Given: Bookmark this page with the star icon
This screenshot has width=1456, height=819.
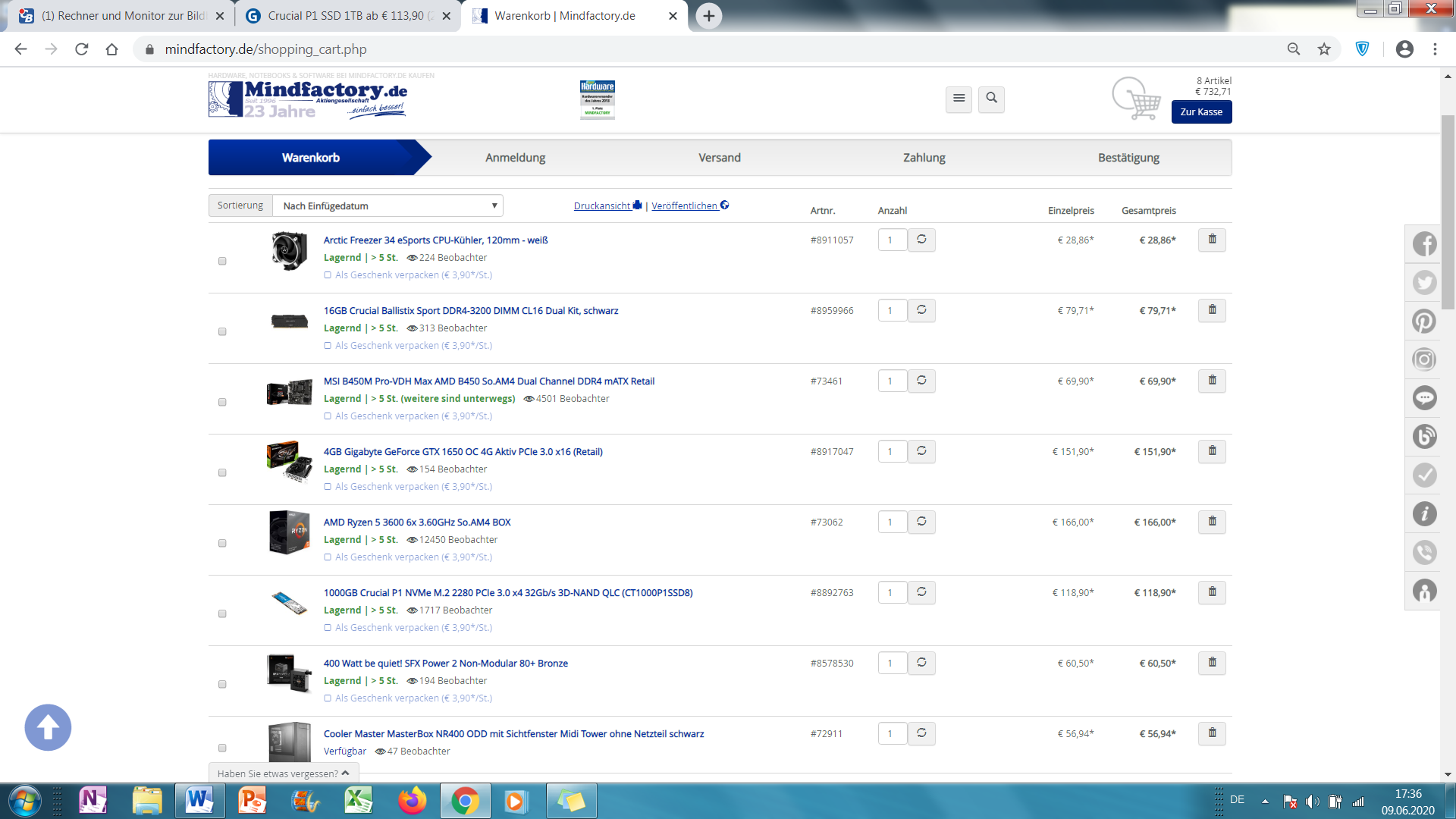Looking at the screenshot, I should (1324, 49).
